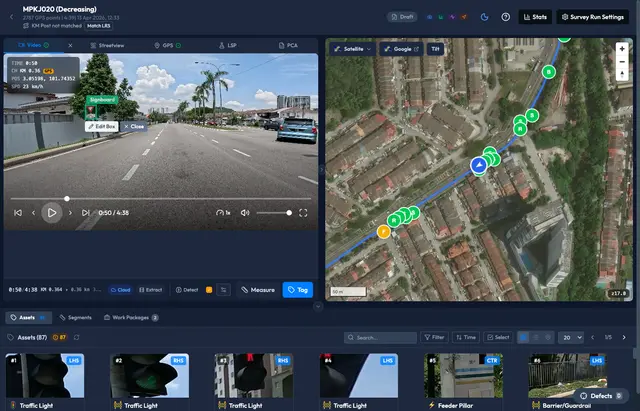The image size is (640, 411).
Task: Click the Detect button
Action: coord(187,290)
